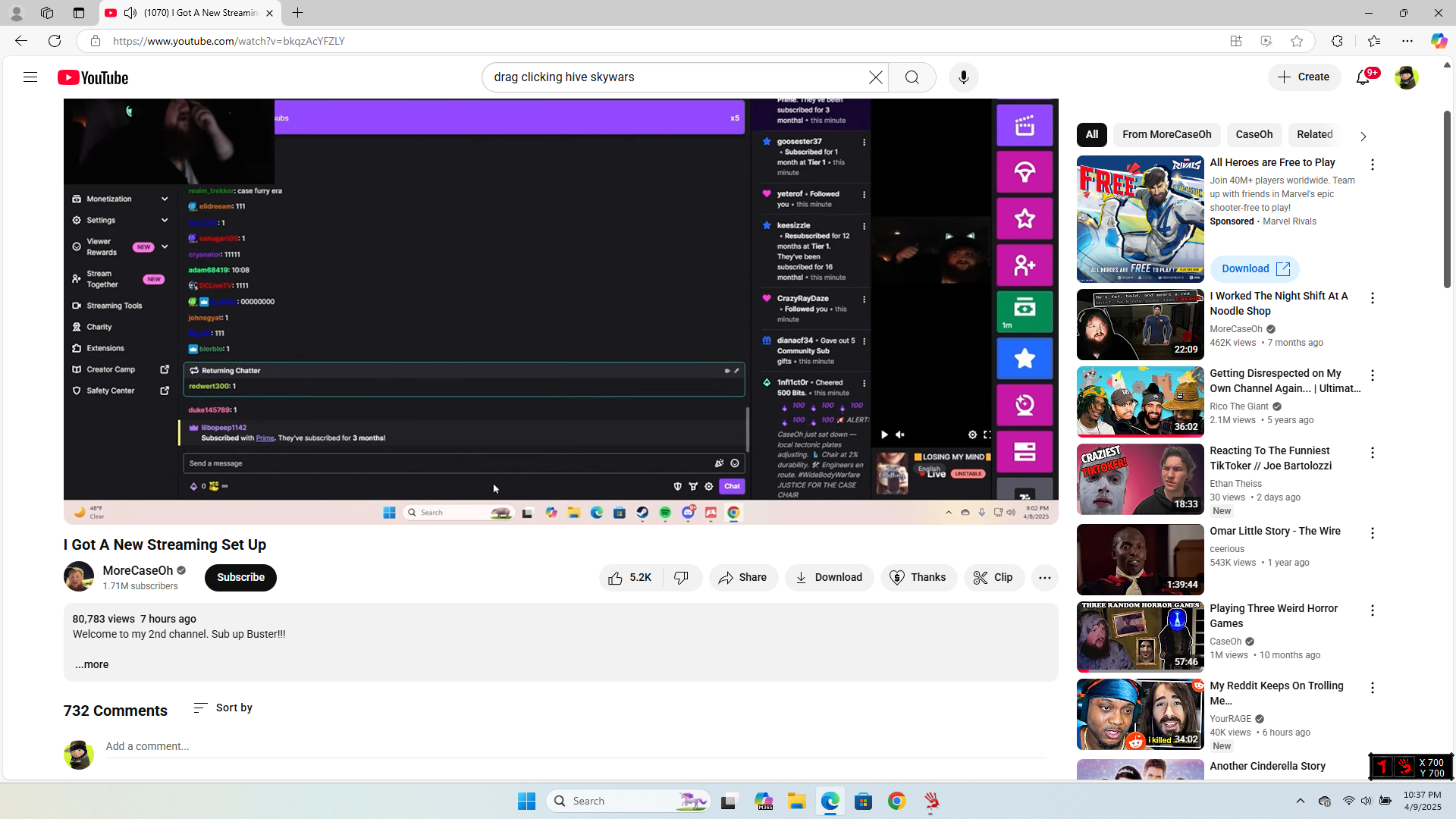1456x819 pixels.
Task: Open options for Three Weird Horror Games
Action: click(x=1373, y=610)
